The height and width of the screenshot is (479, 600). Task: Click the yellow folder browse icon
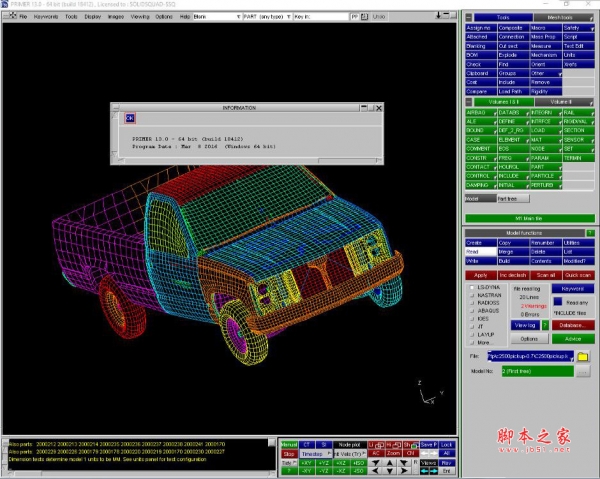pyautogui.click(x=583, y=356)
